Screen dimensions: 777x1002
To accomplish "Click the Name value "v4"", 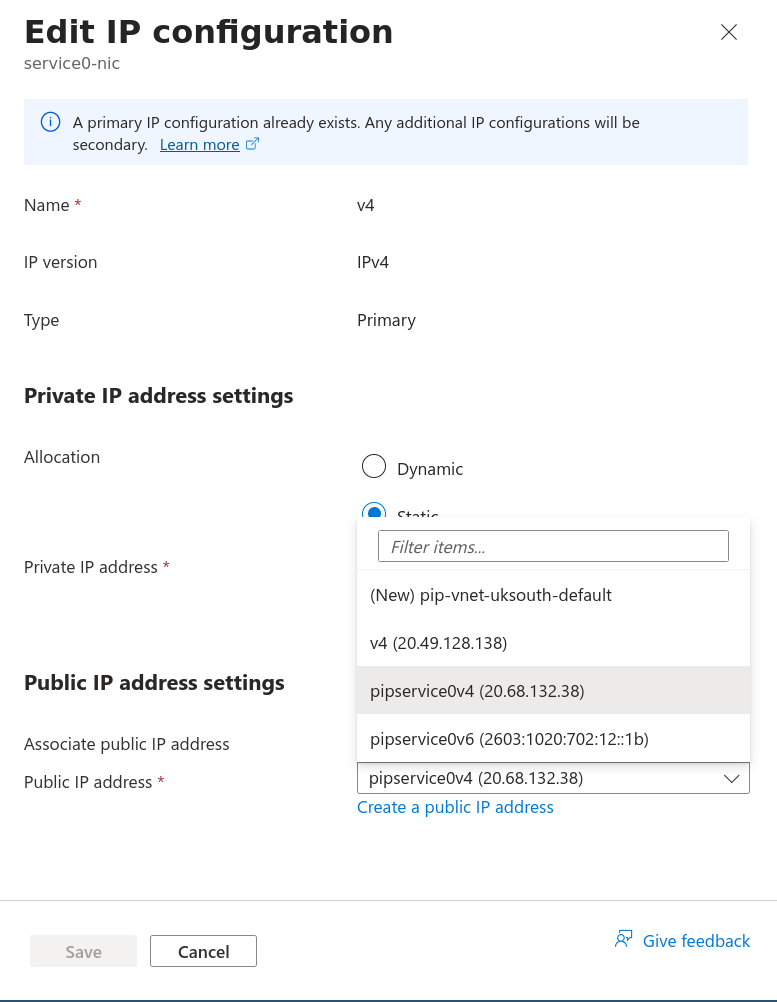I will [x=366, y=205].
